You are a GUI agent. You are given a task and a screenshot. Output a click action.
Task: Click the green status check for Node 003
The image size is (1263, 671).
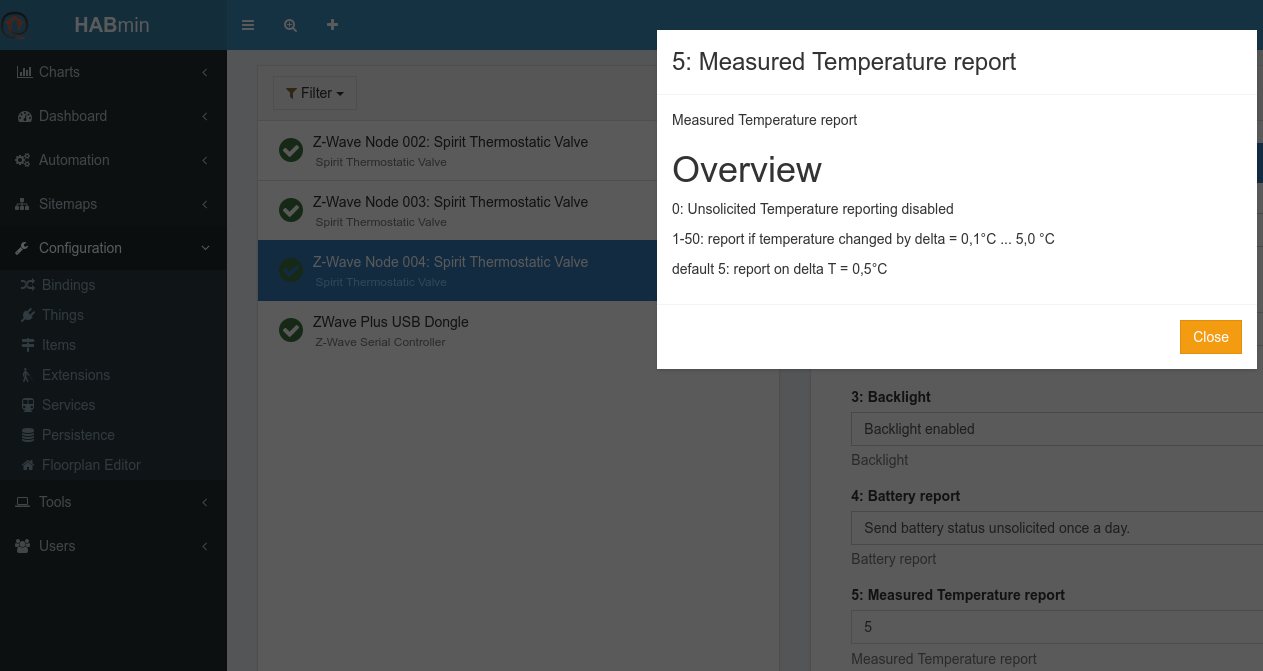(291, 210)
